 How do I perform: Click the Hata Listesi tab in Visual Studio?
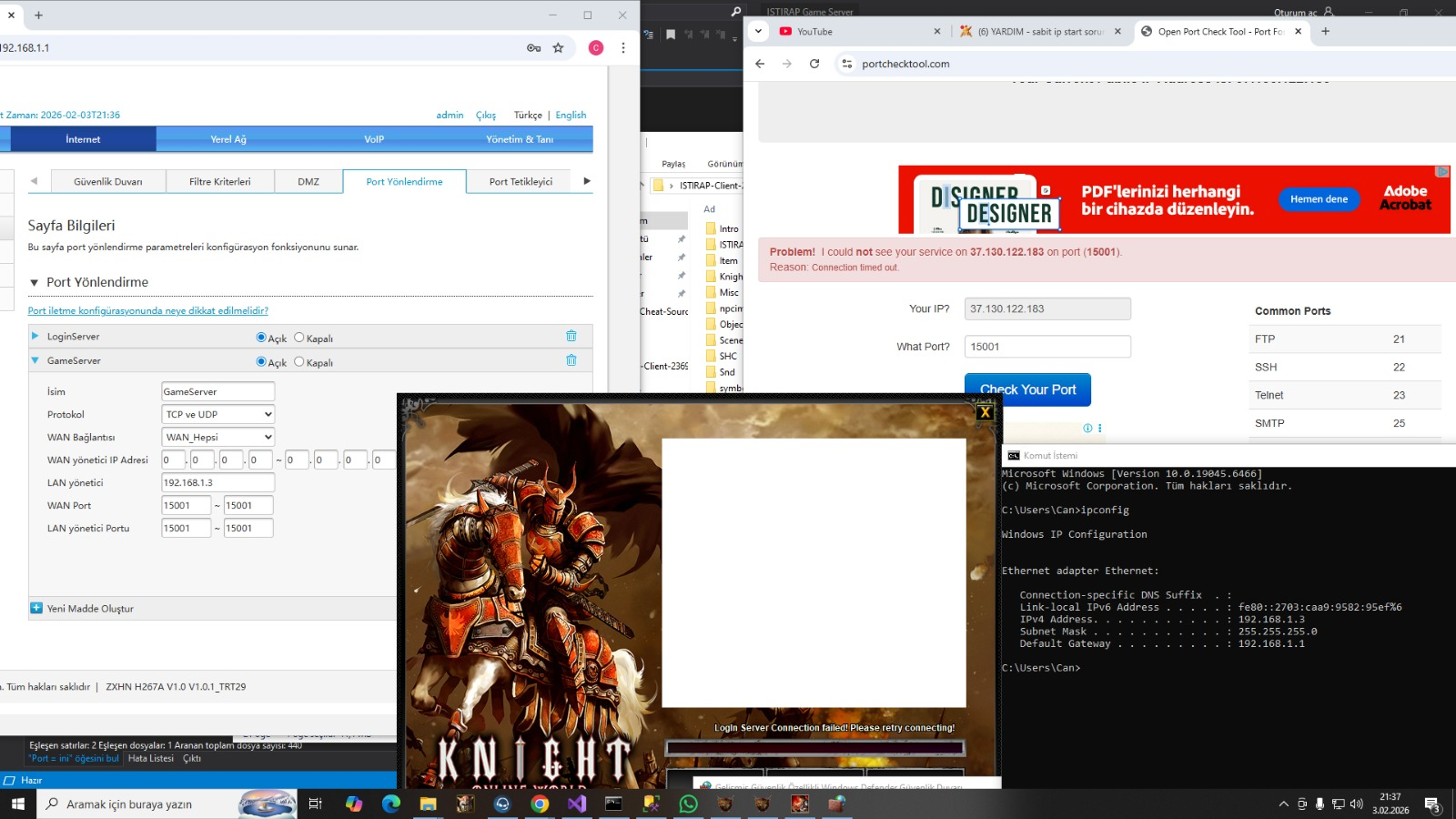[151, 758]
